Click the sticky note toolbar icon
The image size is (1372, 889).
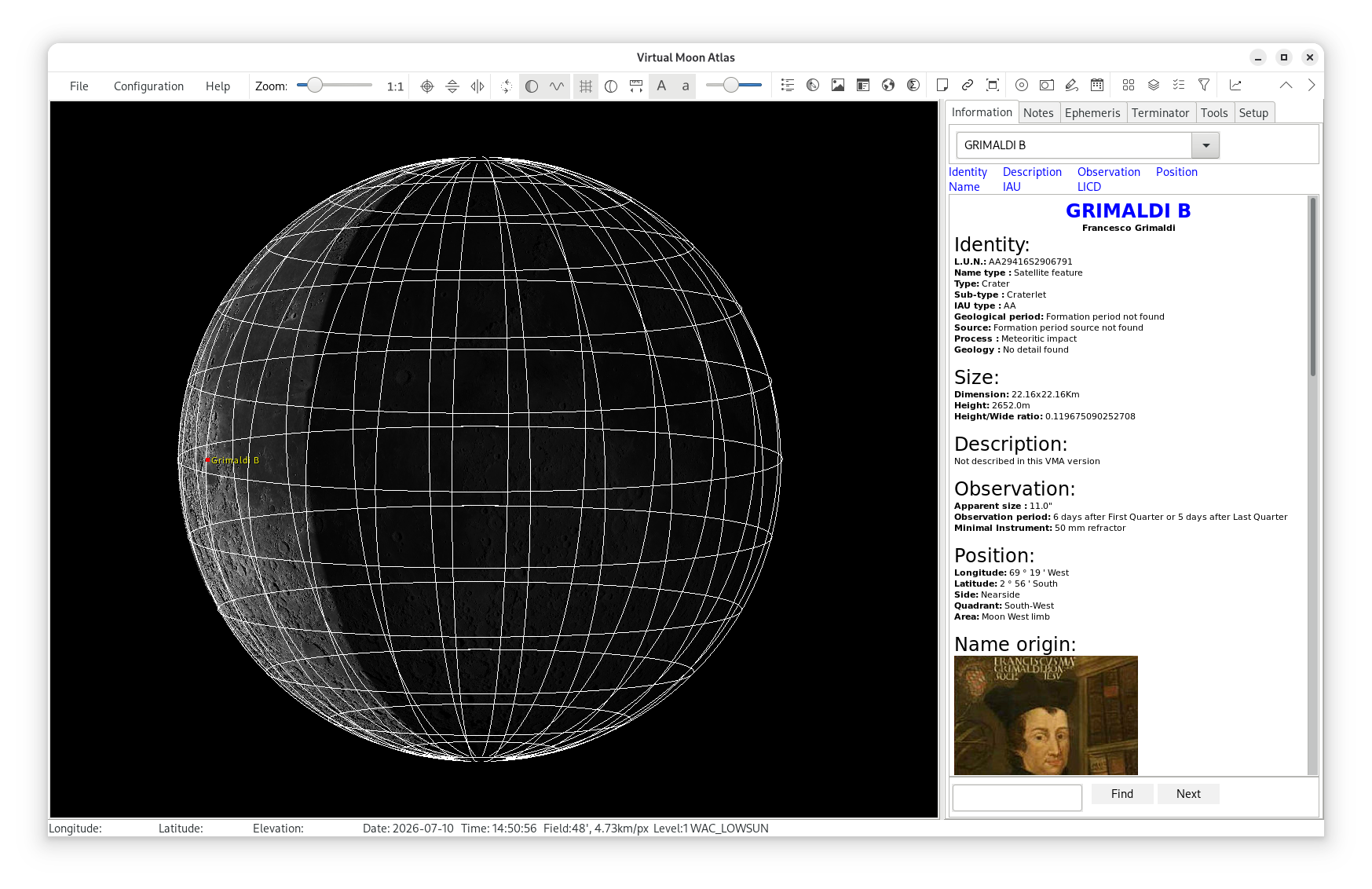click(942, 85)
